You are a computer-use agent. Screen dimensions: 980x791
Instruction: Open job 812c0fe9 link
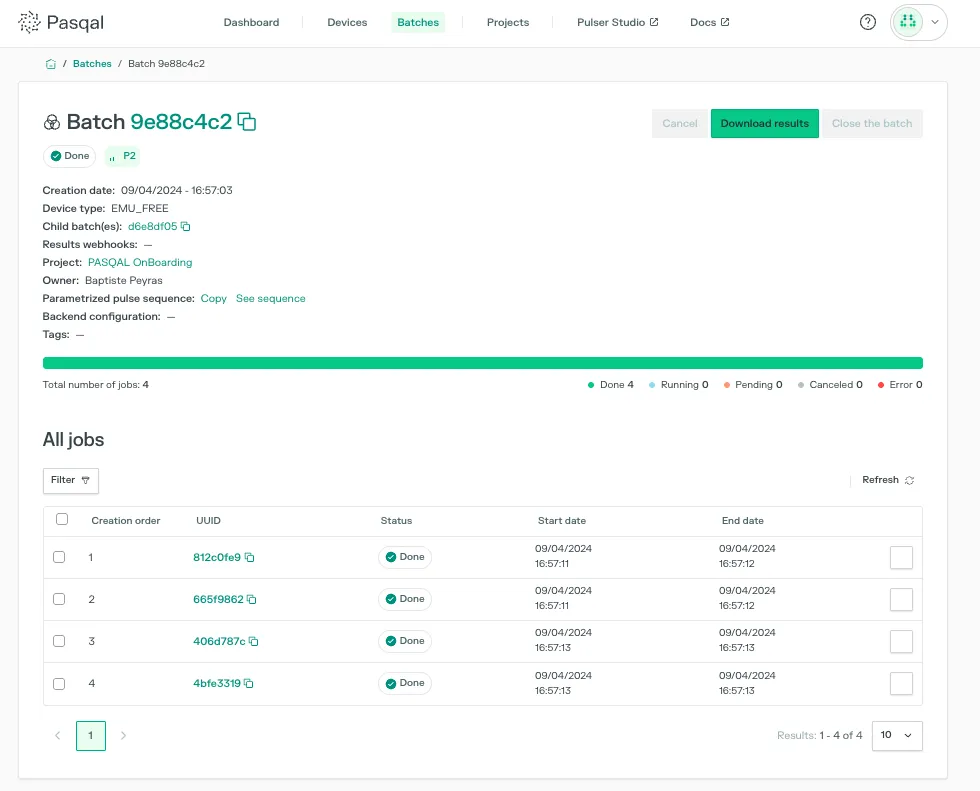pyautogui.click(x=217, y=557)
